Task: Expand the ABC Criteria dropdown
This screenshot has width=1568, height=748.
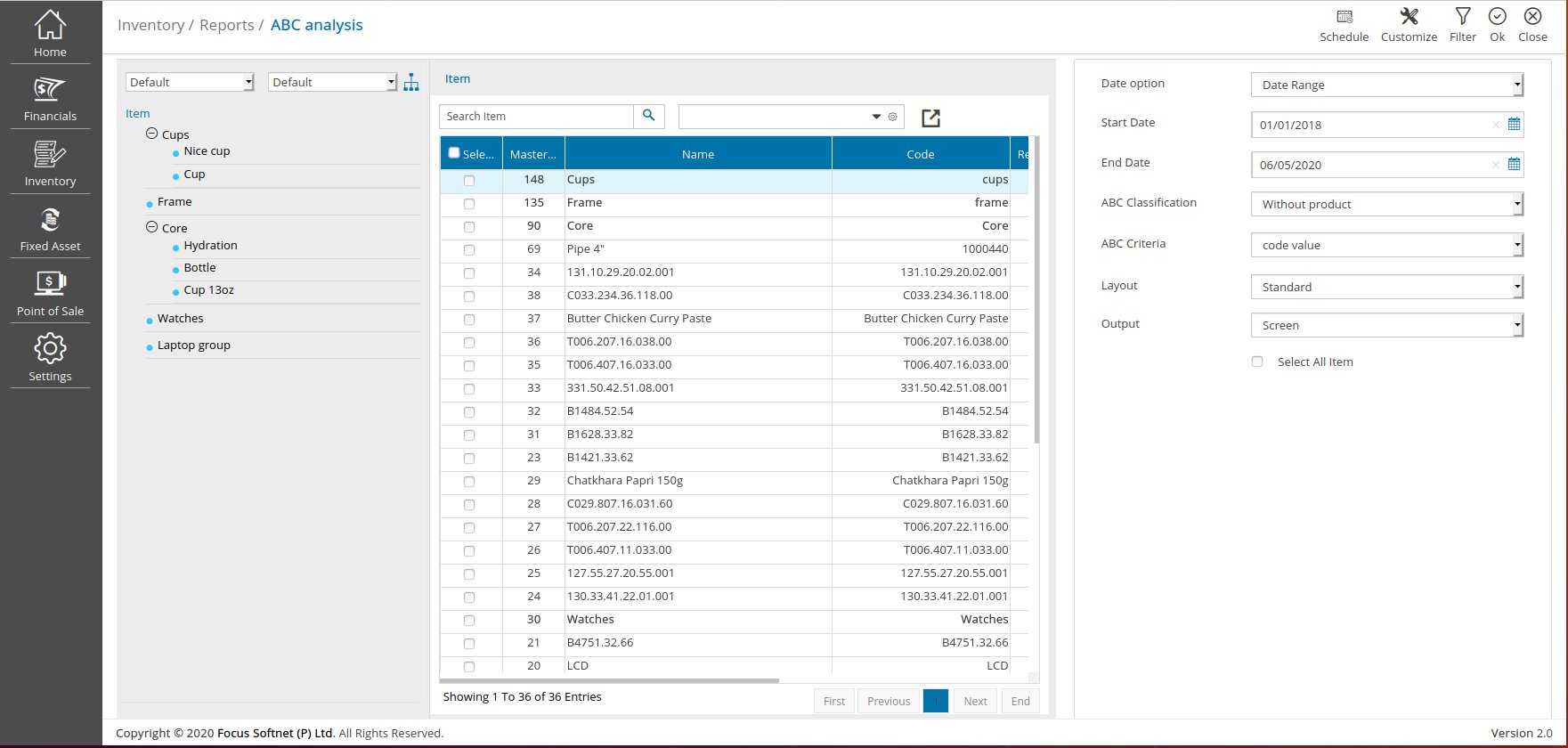Action: click(1386, 245)
